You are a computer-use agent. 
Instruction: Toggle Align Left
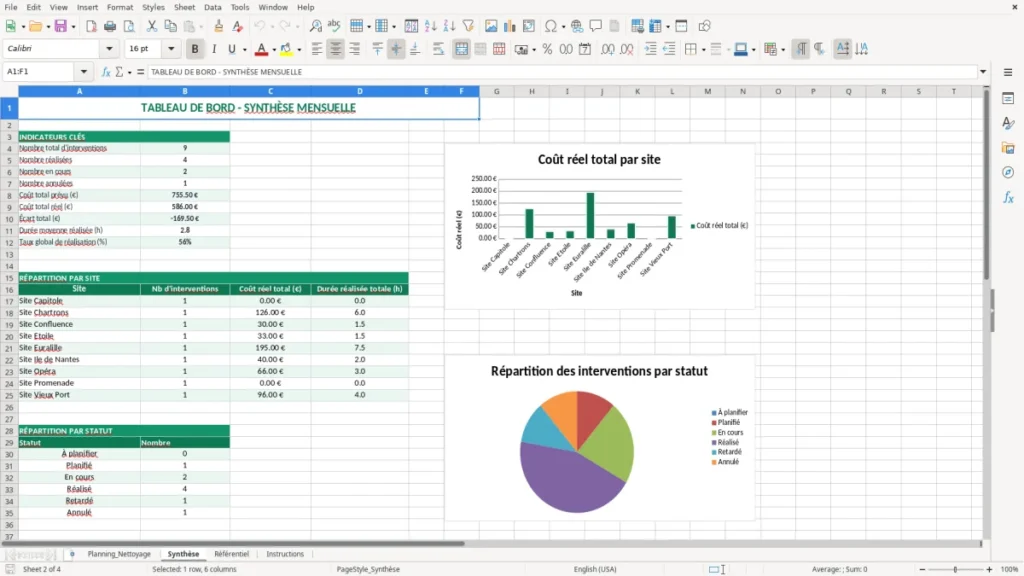coord(317,49)
